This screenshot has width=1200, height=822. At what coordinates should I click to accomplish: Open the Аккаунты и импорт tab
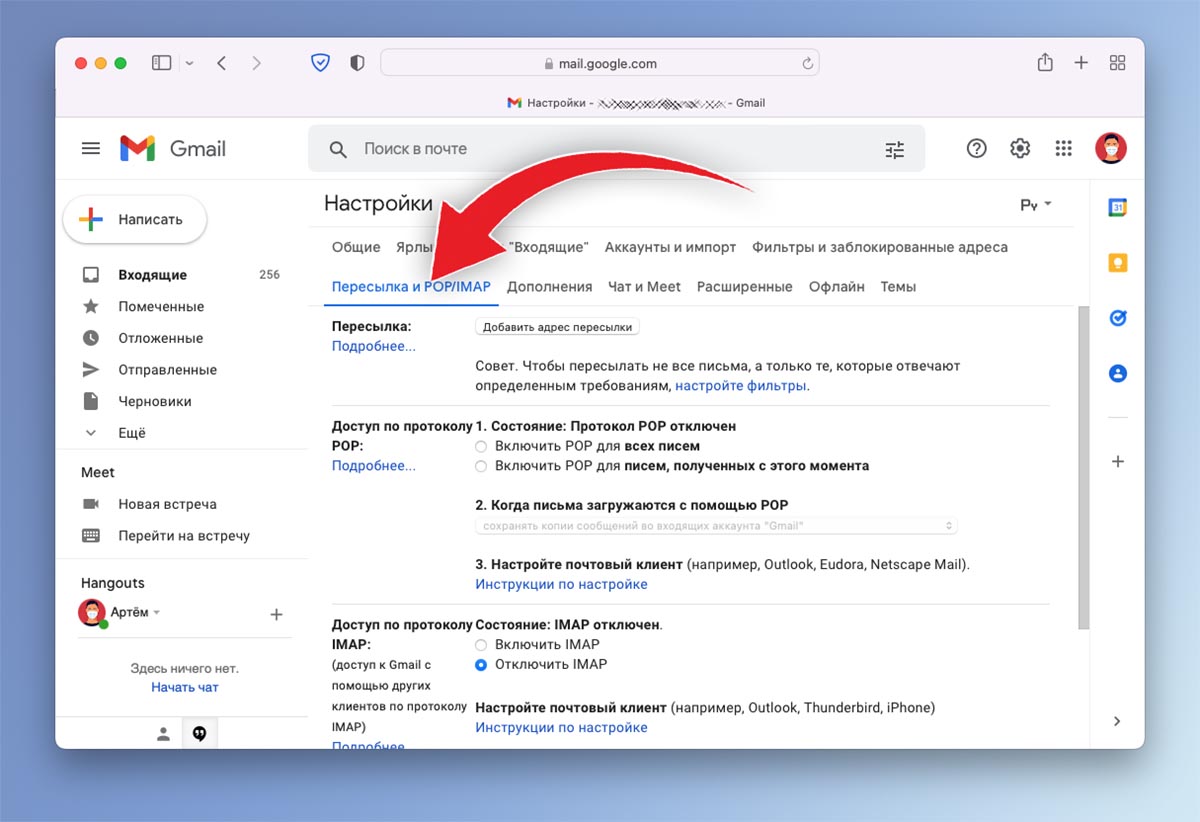670,247
